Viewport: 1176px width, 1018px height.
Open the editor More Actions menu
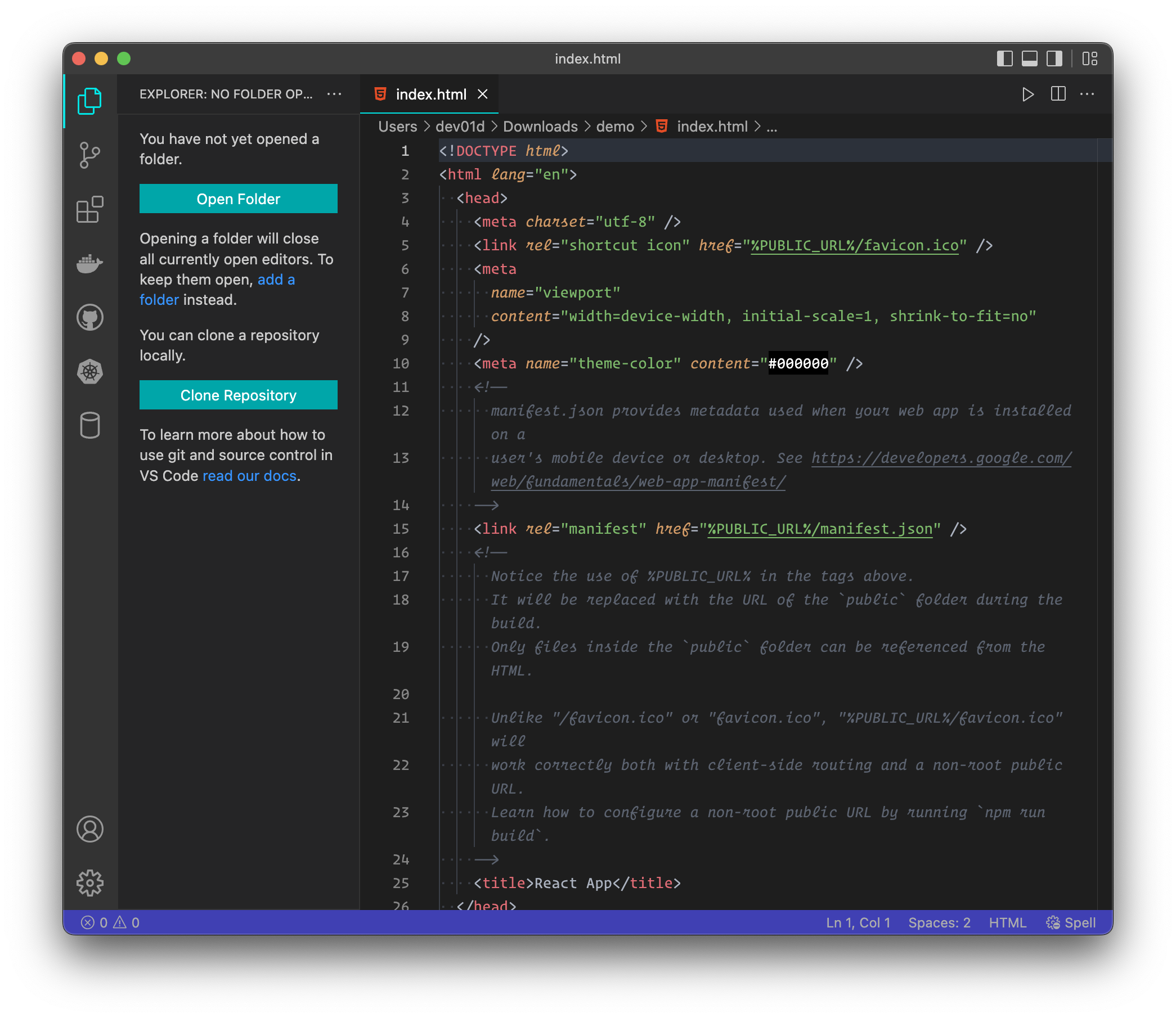pyautogui.click(x=1087, y=94)
